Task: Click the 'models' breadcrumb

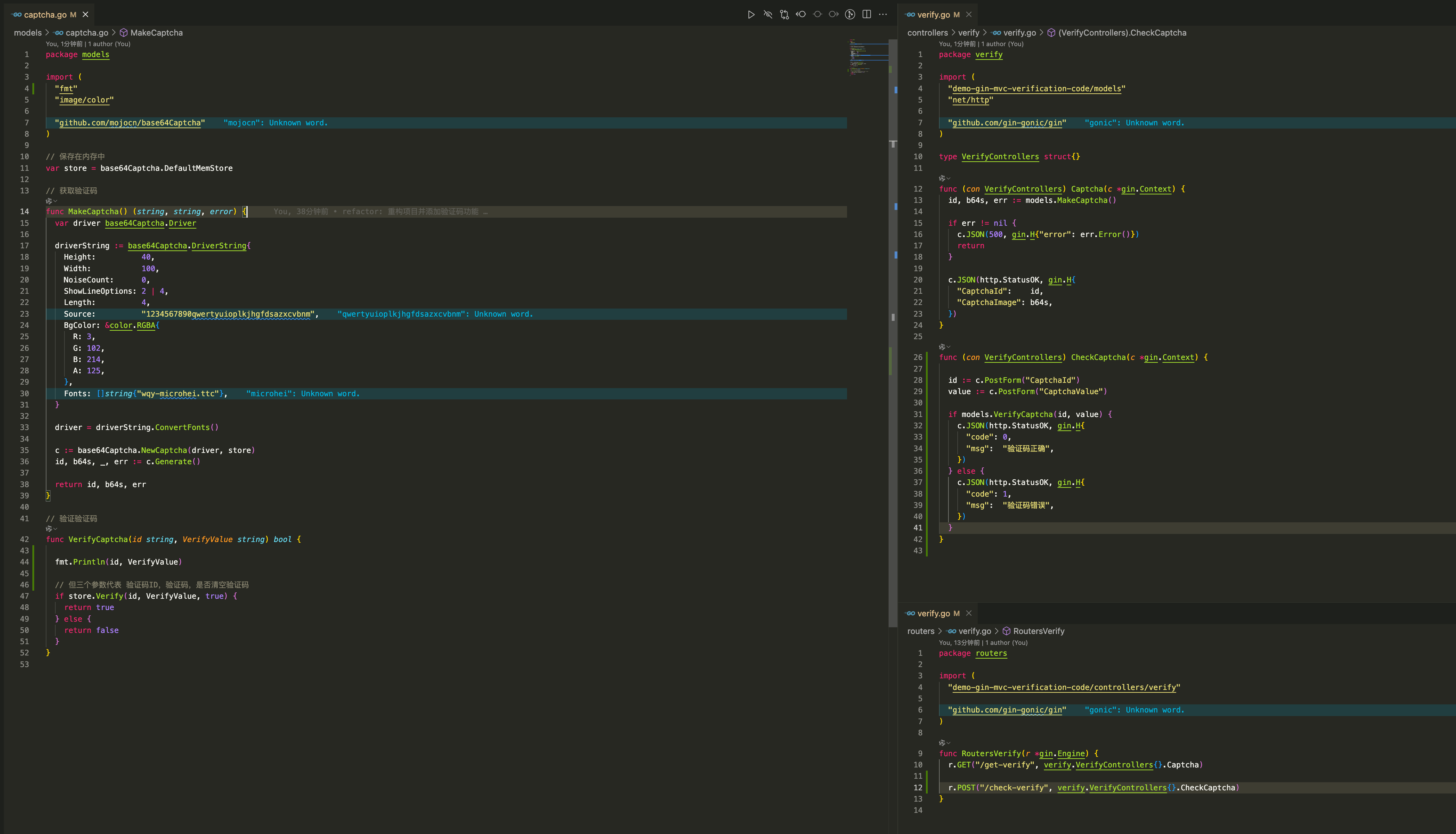Action: 27,33
